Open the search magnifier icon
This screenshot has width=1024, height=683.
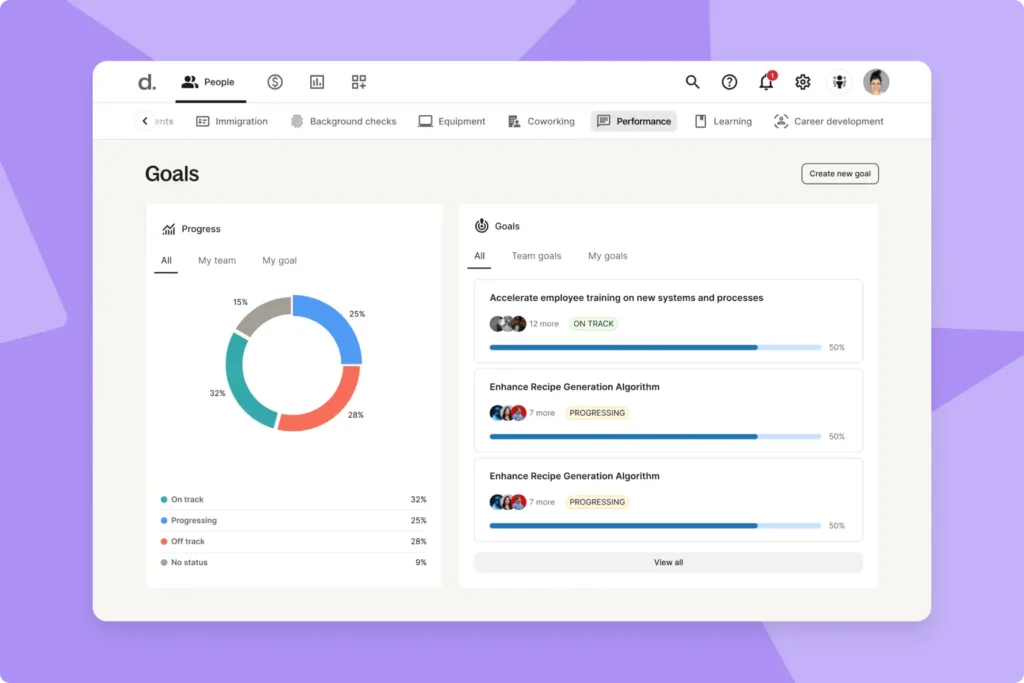point(692,82)
